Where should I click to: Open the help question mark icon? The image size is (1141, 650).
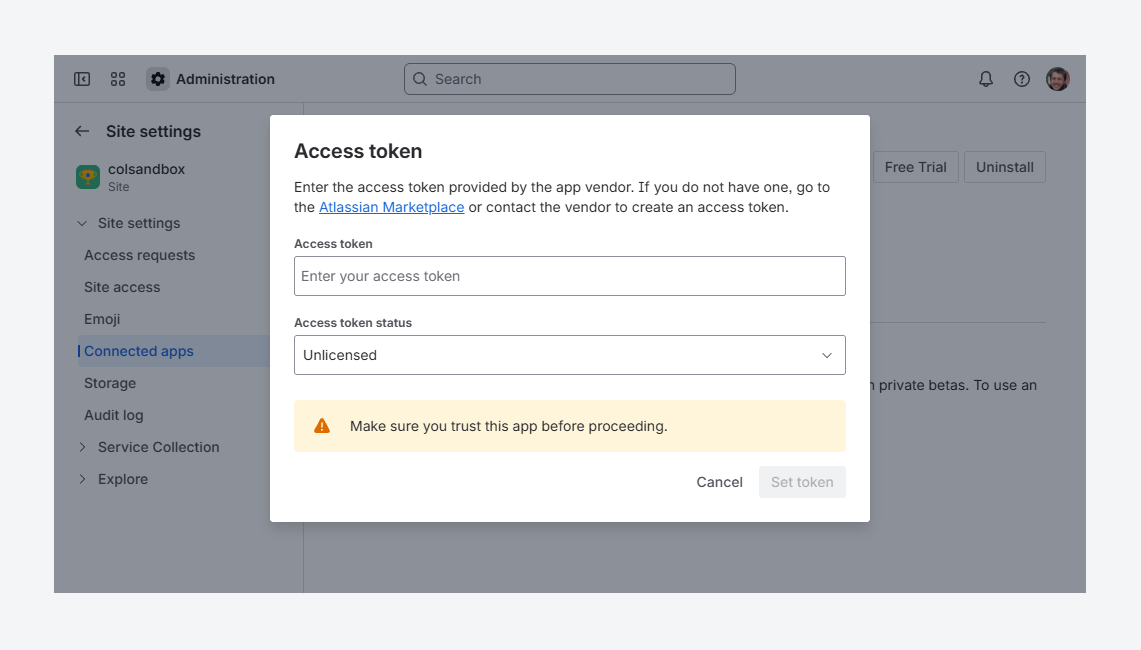[x=1022, y=79]
